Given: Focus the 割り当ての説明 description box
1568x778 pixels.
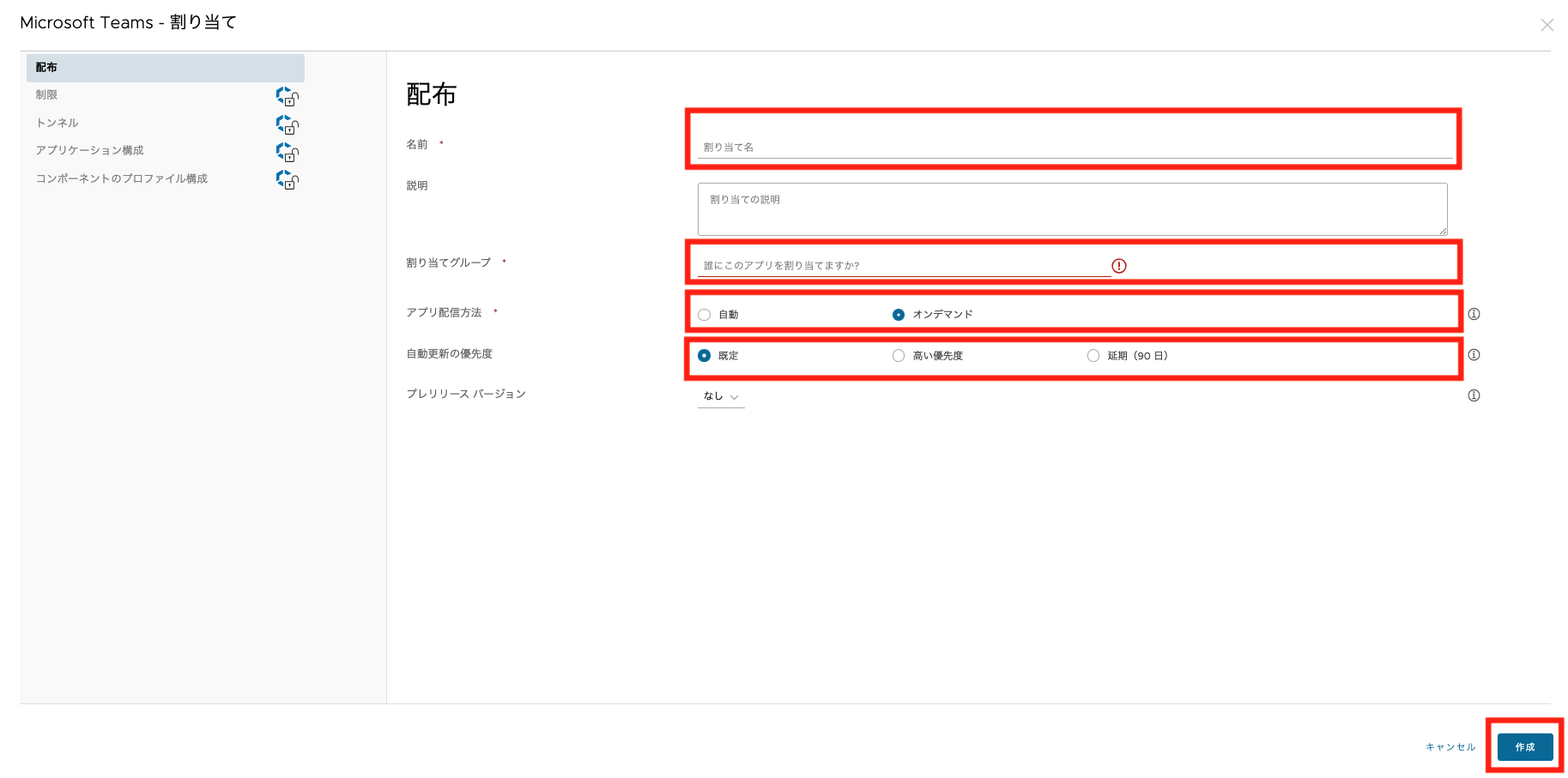Looking at the screenshot, I should (x=1073, y=209).
